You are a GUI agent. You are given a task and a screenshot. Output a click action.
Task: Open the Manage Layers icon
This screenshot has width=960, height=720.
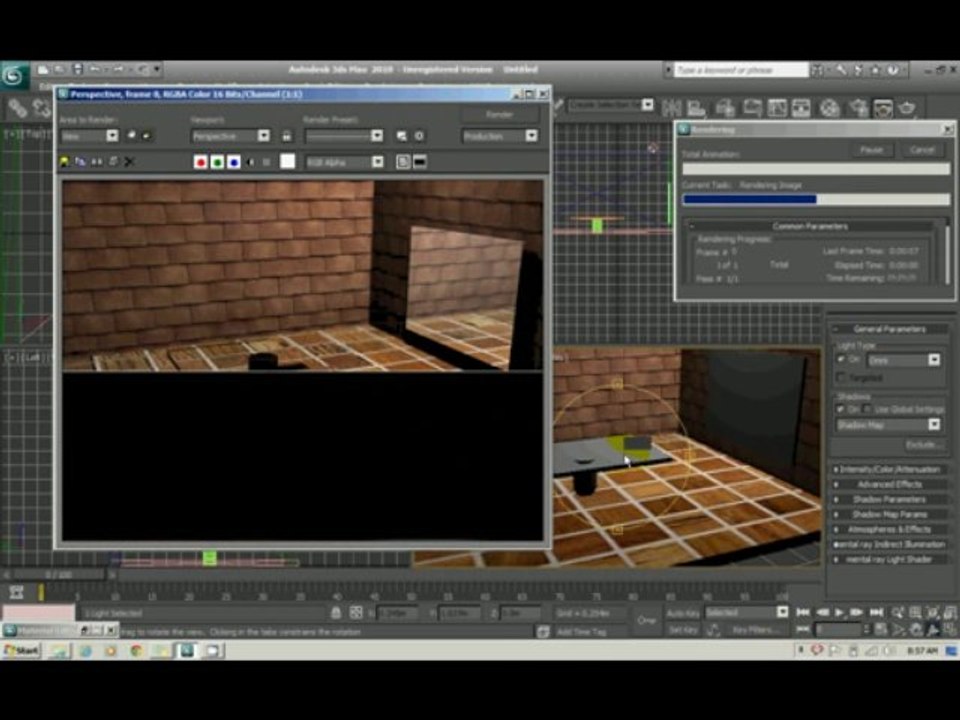725,108
